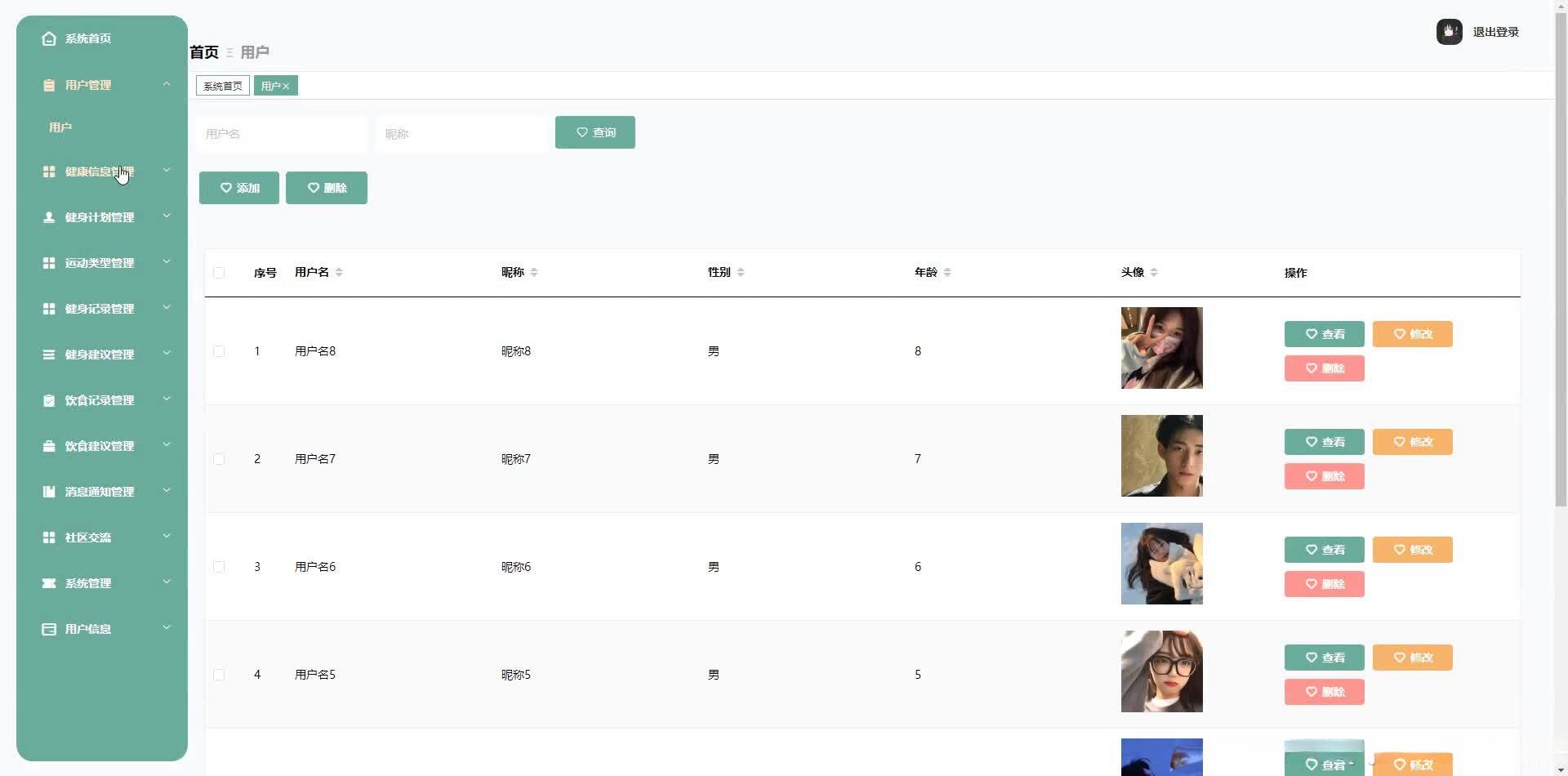The image size is (1568, 776).
Task: Click the 饮食记录管理 clipboard icon
Action: pos(49,400)
